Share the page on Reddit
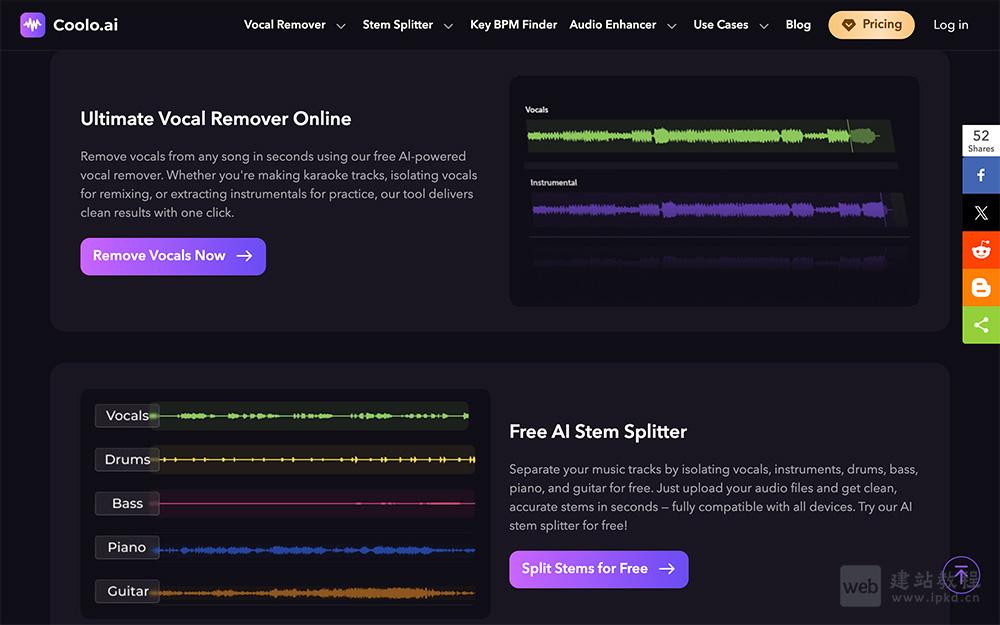This screenshot has width=1000, height=625. [x=981, y=250]
